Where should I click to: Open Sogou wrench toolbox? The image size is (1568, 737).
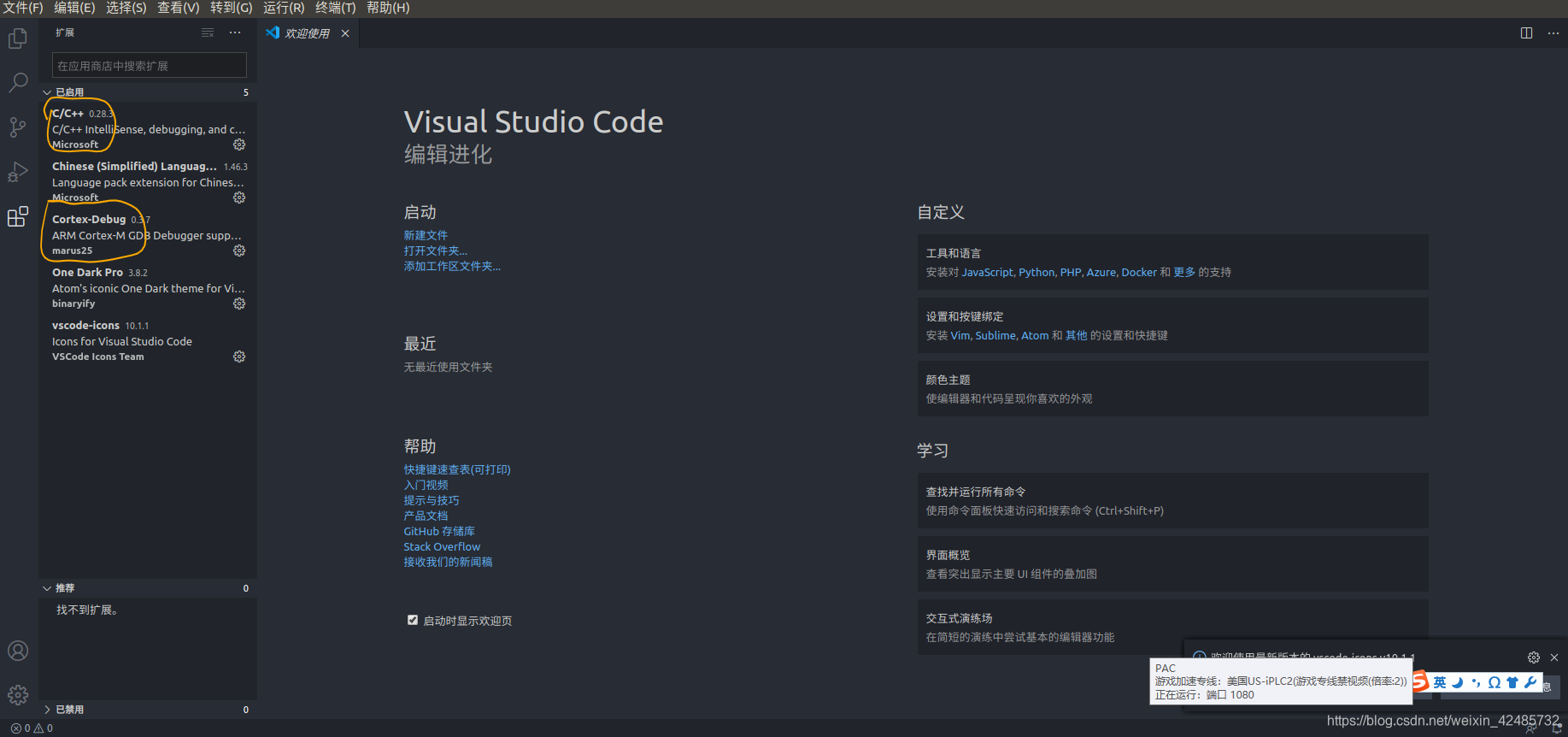tap(1530, 682)
